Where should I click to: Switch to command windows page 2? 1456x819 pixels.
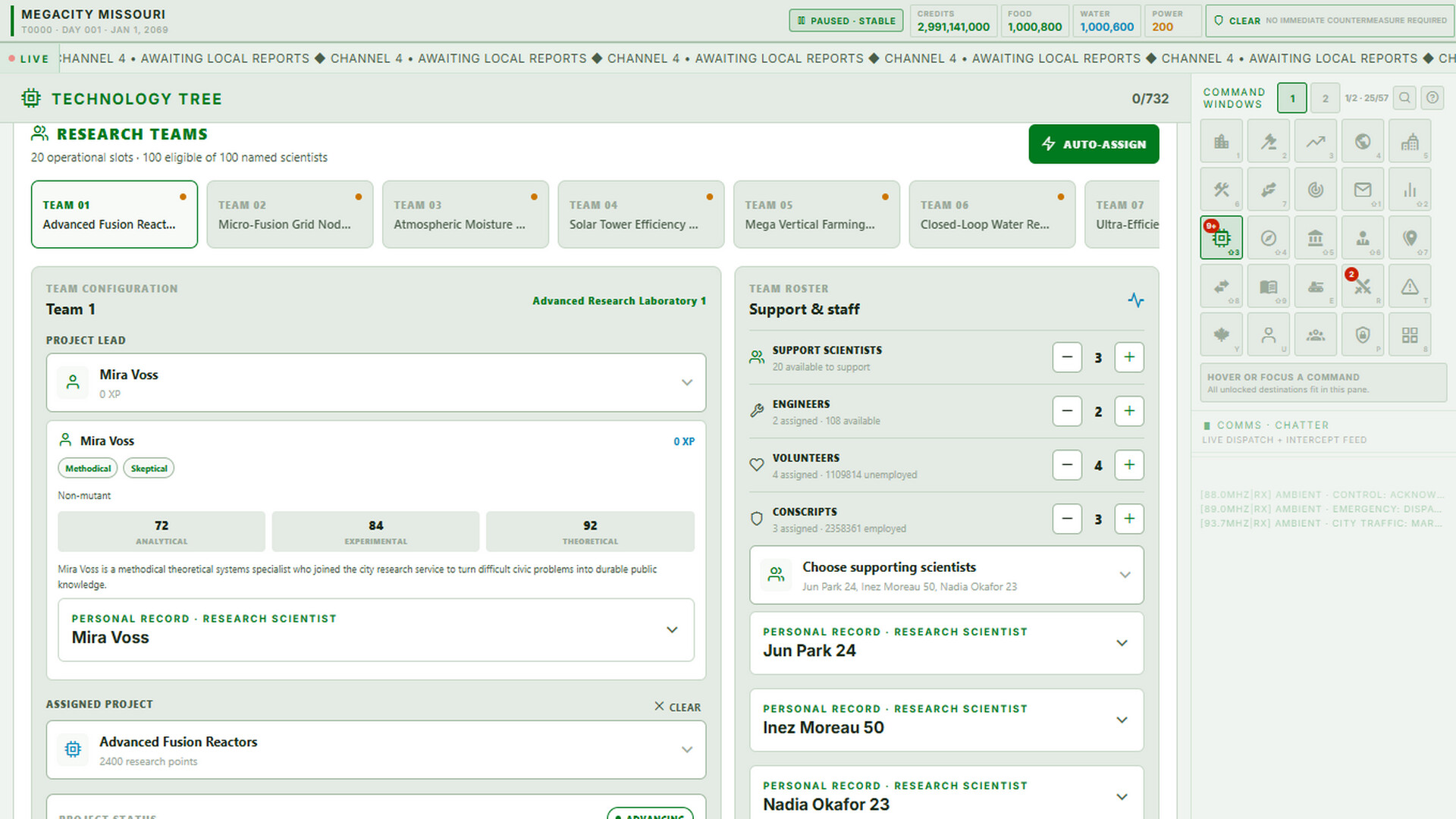(x=1325, y=98)
